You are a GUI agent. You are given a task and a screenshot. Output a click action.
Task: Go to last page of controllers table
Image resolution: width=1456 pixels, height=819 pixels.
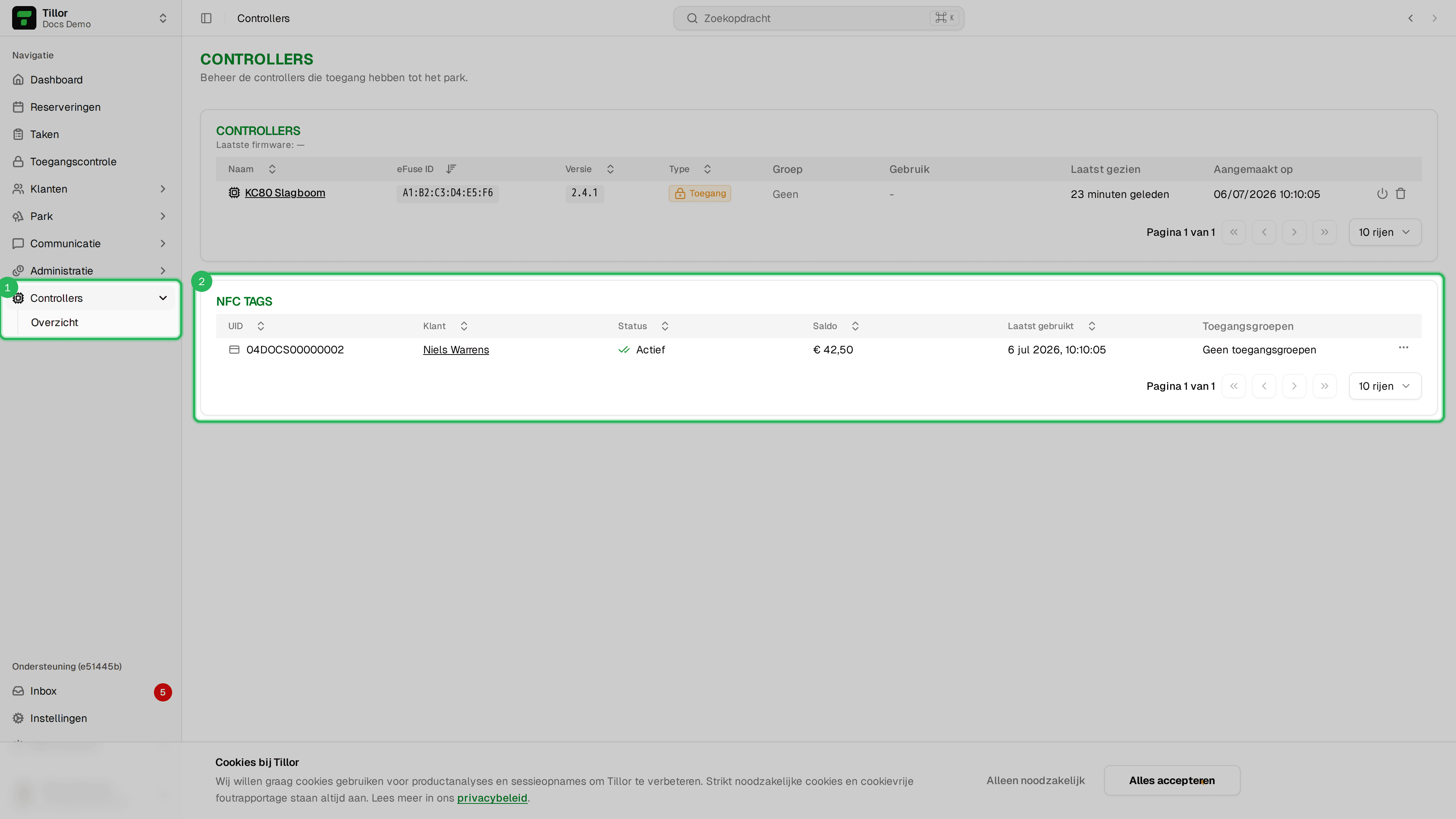1324,232
